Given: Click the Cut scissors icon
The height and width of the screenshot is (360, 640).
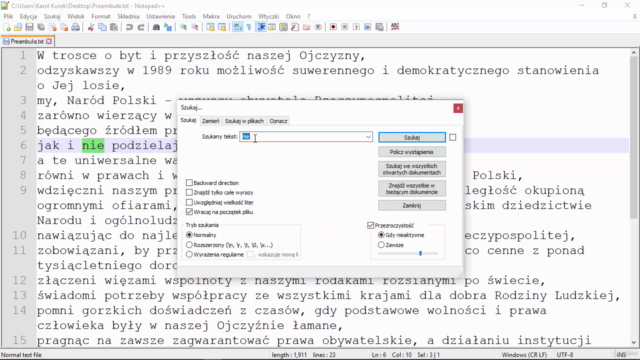Looking at the screenshot, I should click(x=91, y=27).
